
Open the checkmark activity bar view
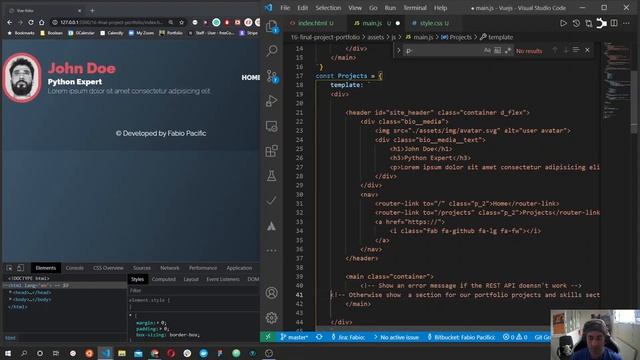pyautogui.click(x=271, y=201)
